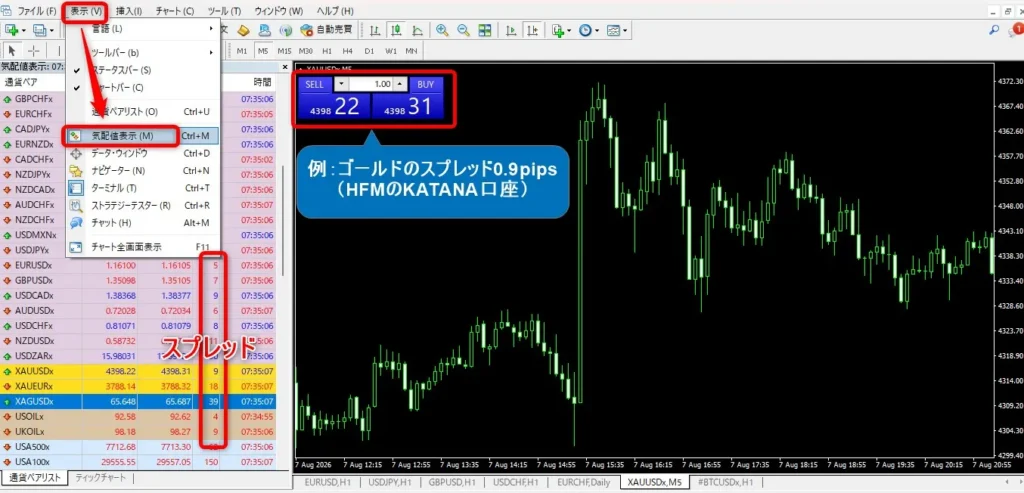This screenshot has height=493, width=1024.
Task: Select the crosshair tool
Action: (35, 50)
